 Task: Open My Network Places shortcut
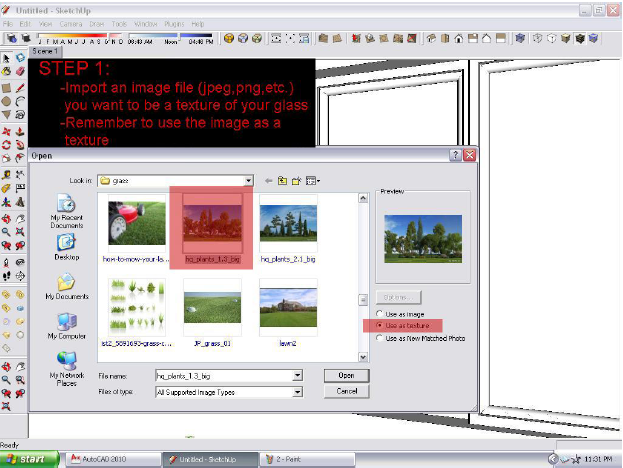pos(66,368)
